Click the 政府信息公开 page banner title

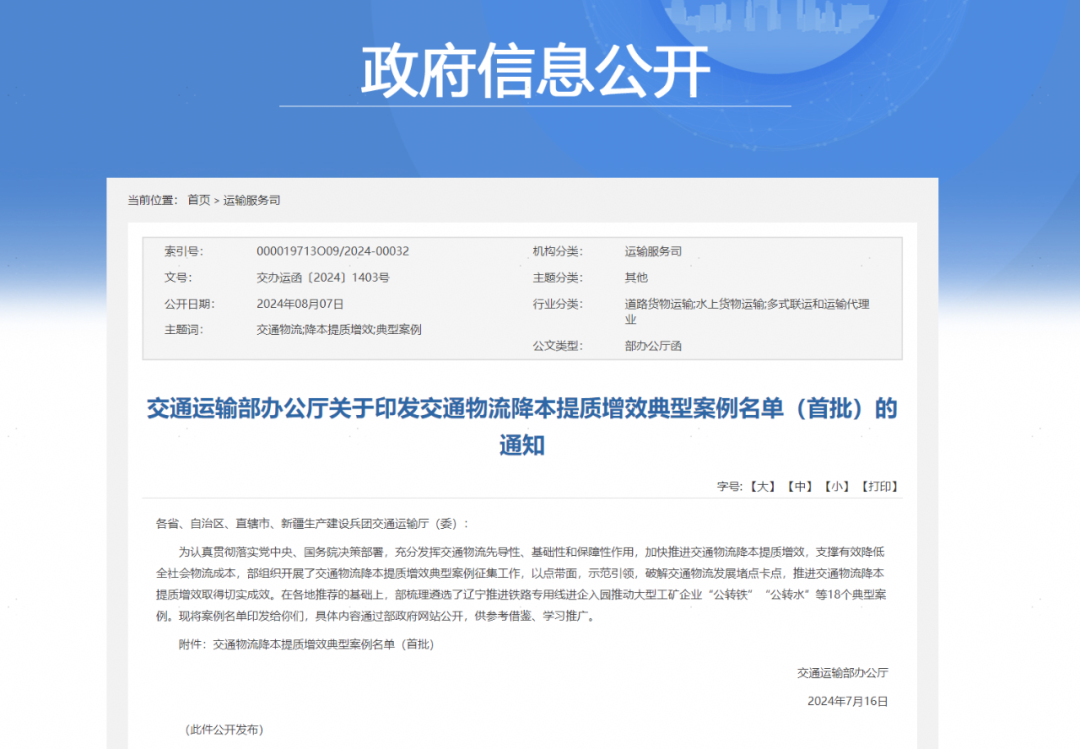pos(535,71)
